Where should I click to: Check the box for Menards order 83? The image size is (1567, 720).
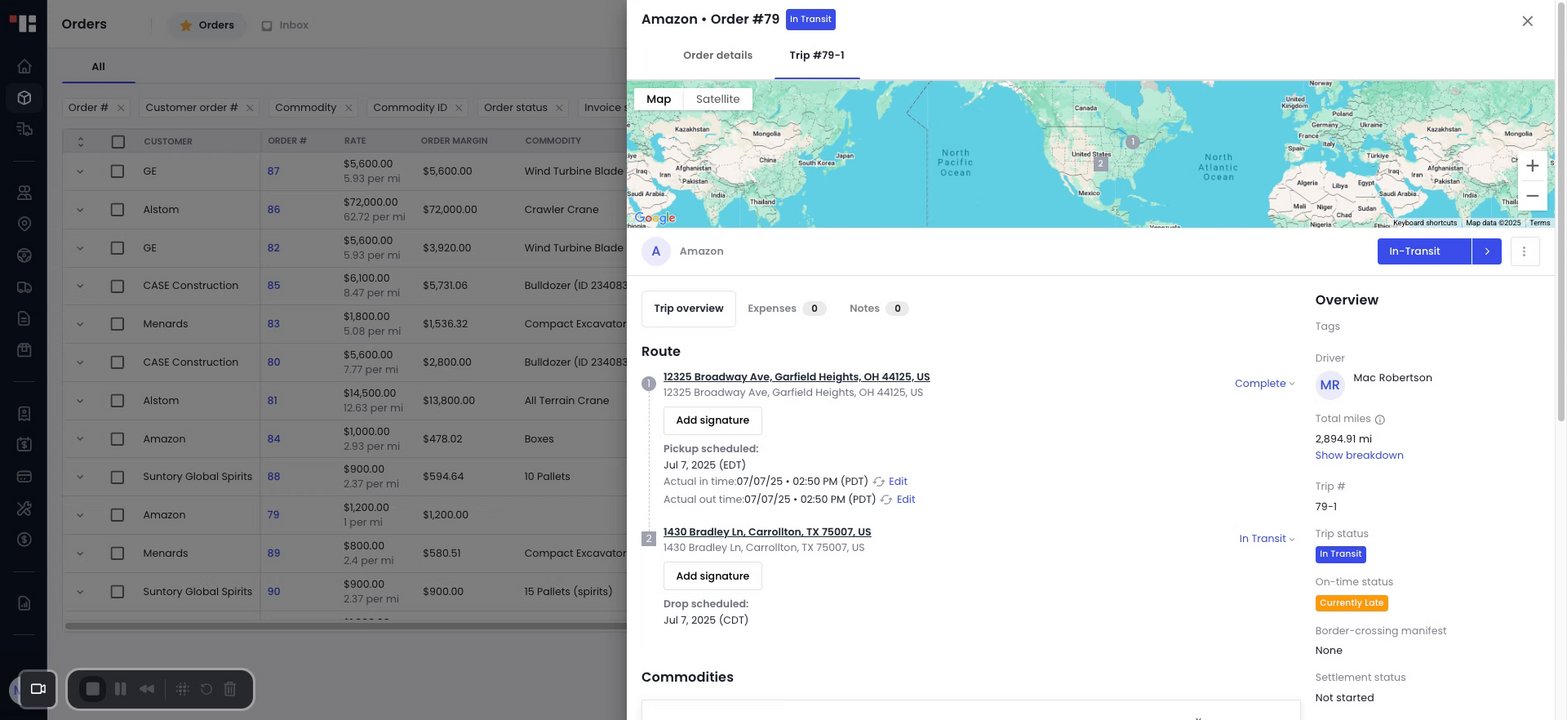coord(118,324)
